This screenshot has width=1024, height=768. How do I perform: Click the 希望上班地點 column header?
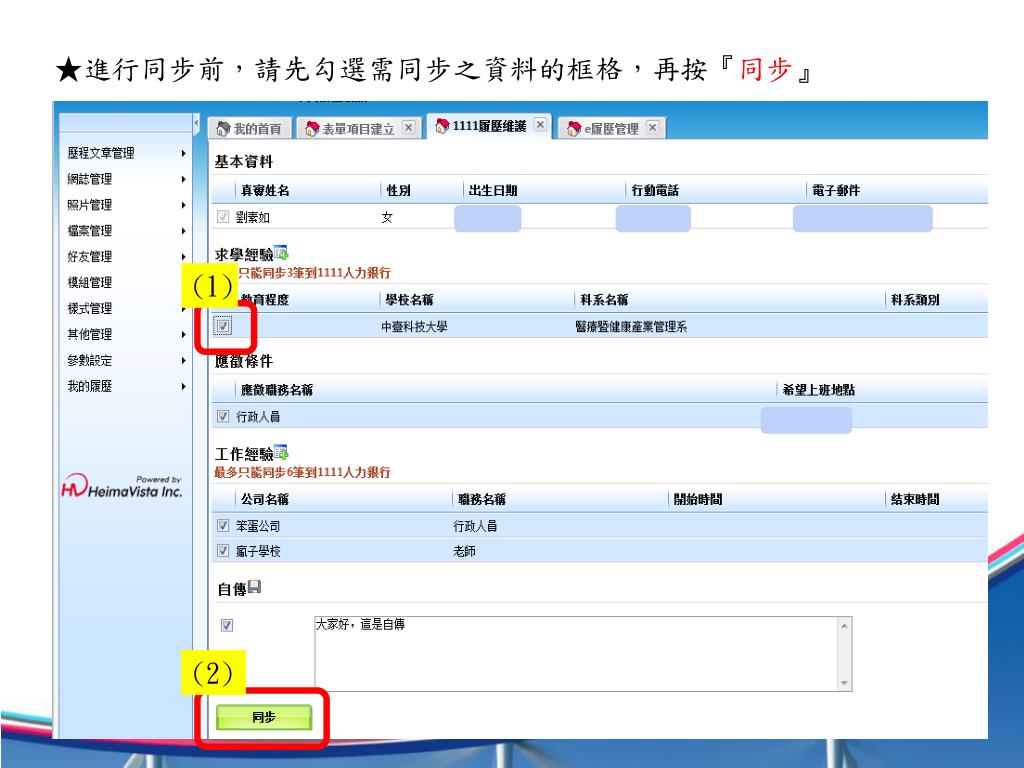(818, 390)
